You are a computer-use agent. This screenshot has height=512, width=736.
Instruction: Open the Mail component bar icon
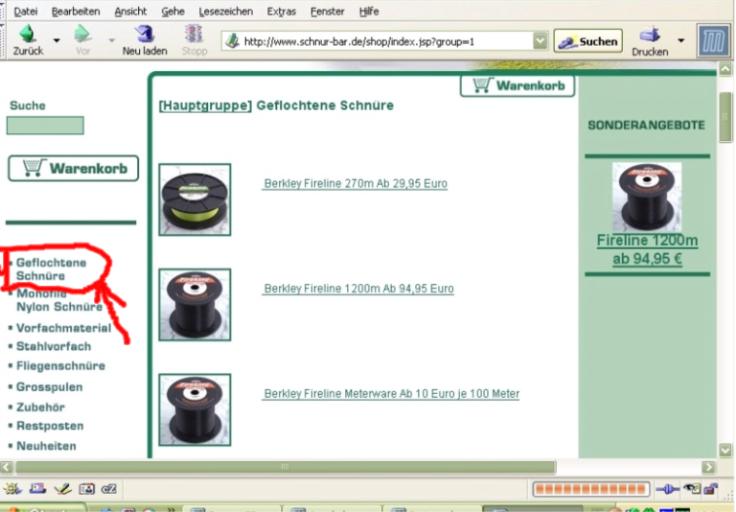click(38, 489)
